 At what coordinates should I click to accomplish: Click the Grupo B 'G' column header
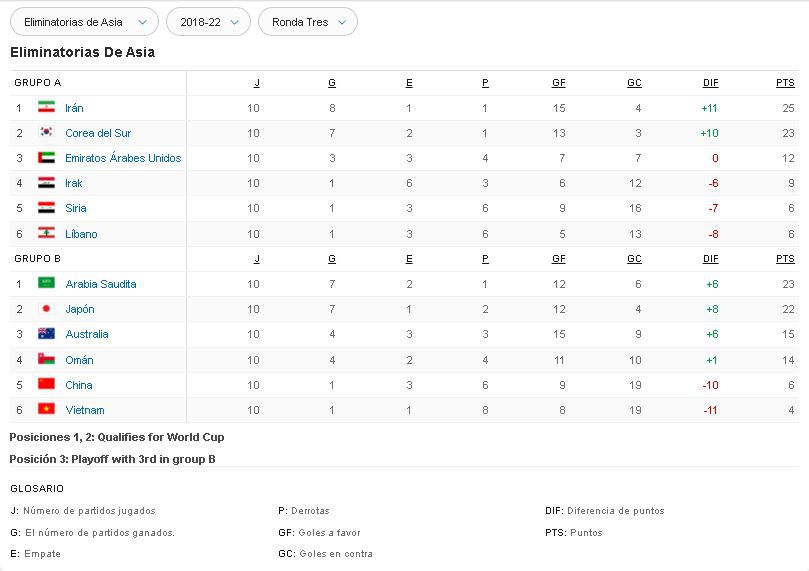point(332,259)
